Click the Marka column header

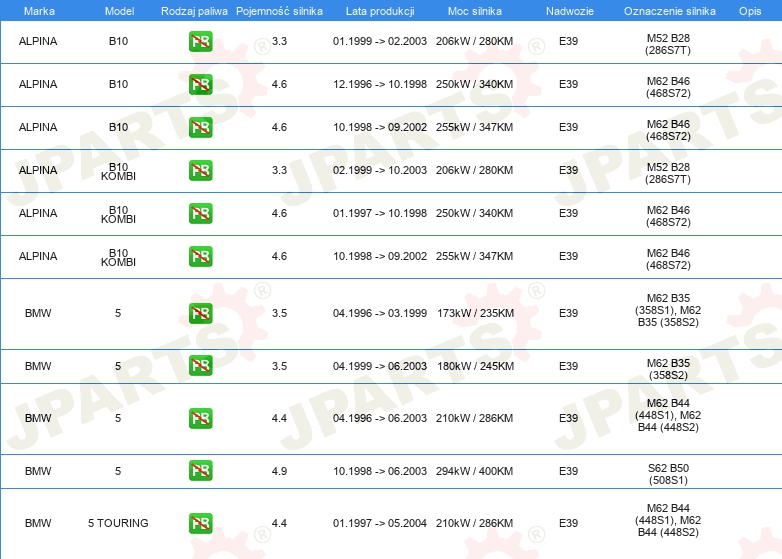39,11
